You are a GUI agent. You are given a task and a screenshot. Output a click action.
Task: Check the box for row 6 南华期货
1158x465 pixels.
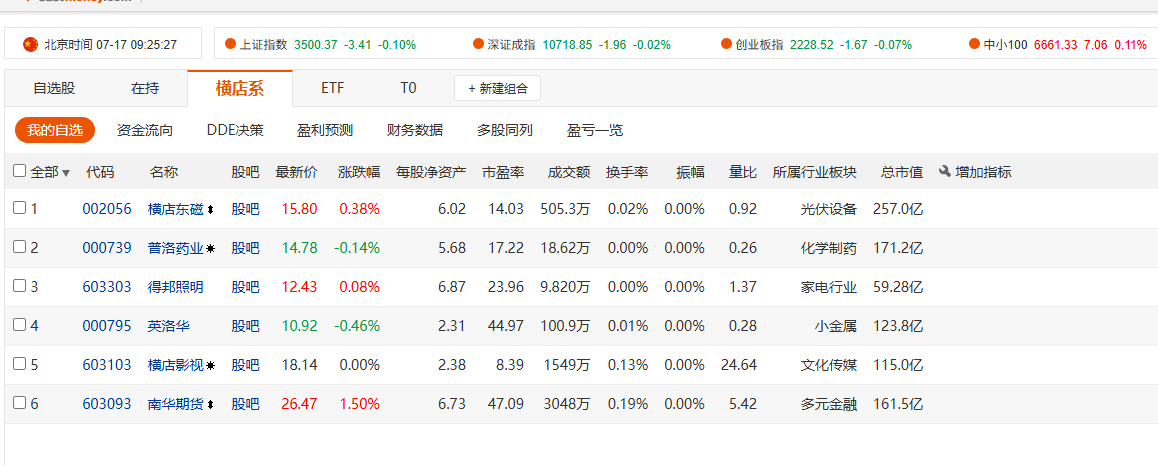20,403
